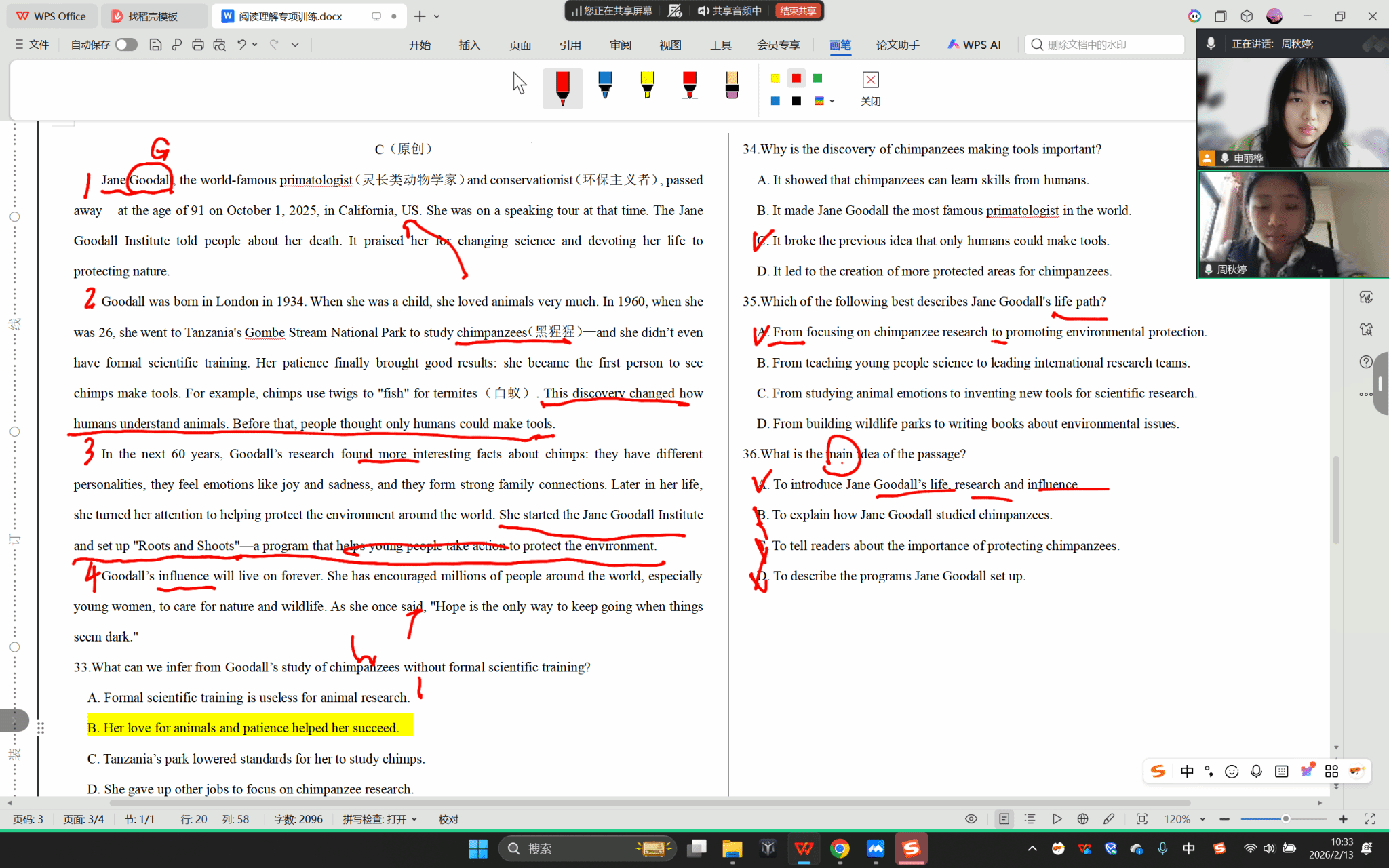1389x868 pixels.
Task: Open the 会员专享 member tab
Action: click(x=779, y=45)
